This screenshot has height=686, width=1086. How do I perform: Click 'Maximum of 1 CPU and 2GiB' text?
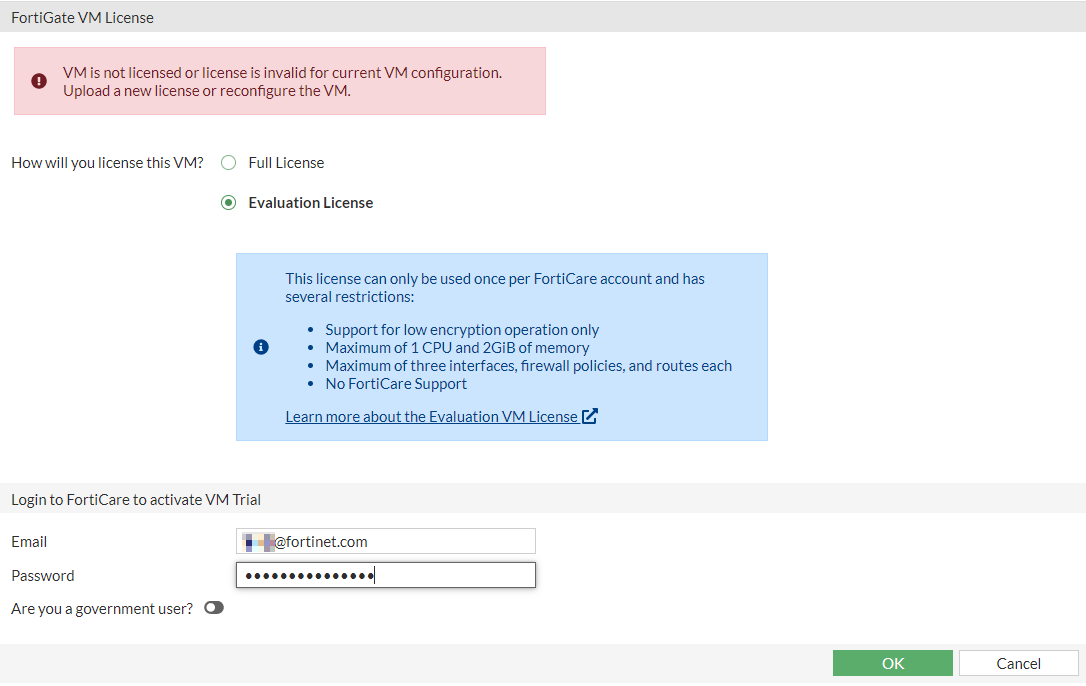tap(457, 348)
